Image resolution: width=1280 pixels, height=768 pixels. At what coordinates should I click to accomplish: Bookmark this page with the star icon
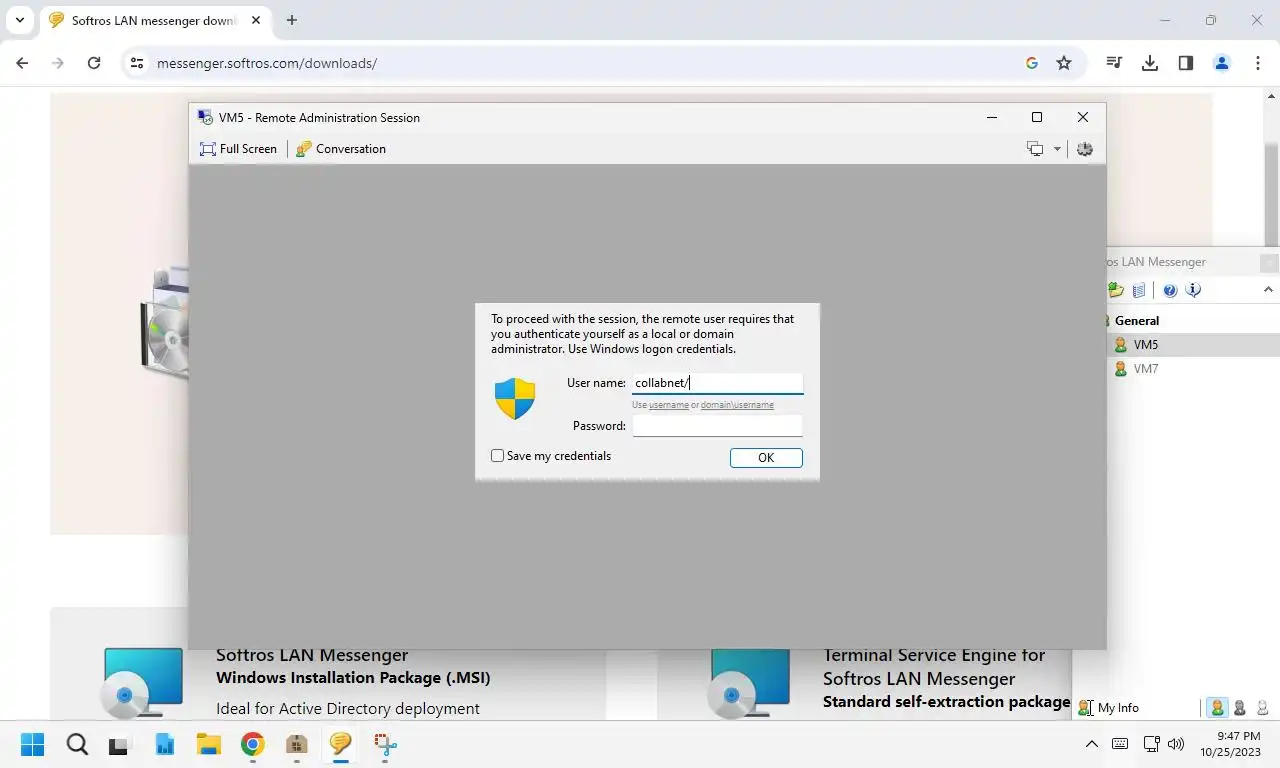point(1064,63)
